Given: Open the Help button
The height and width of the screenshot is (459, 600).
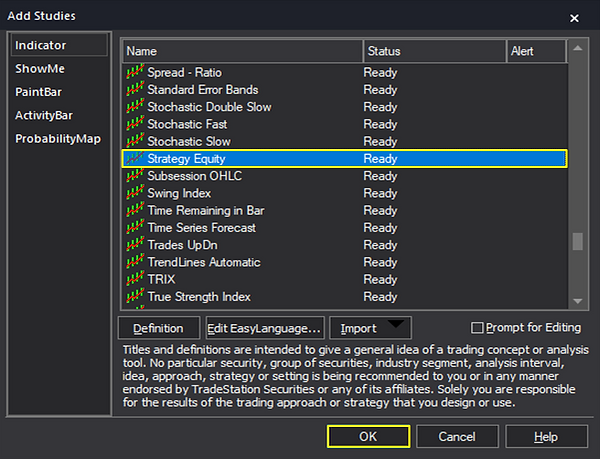Looking at the screenshot, I should [x=546, y=436].
